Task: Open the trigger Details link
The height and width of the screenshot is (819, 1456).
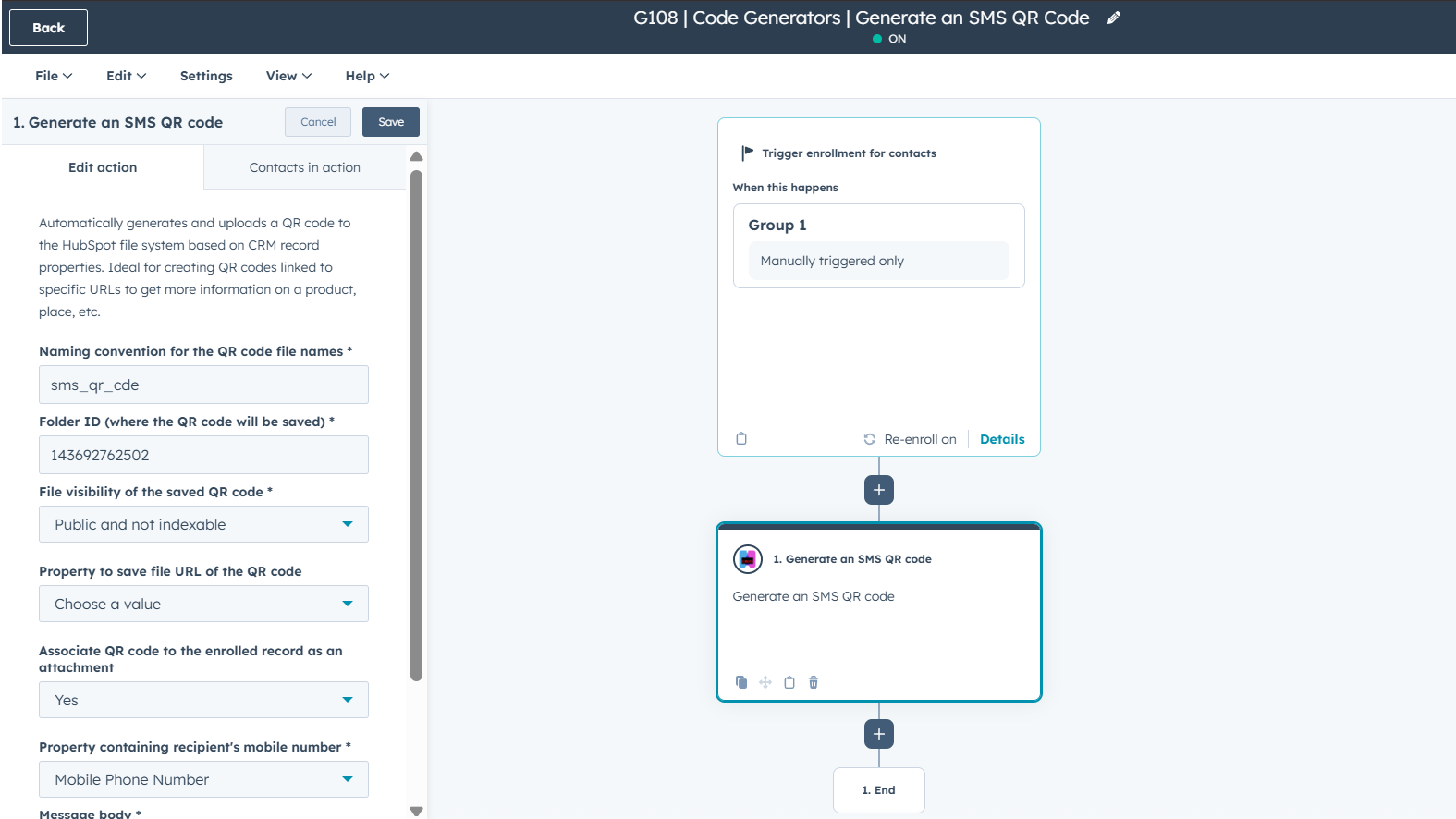Action: 1002,439
